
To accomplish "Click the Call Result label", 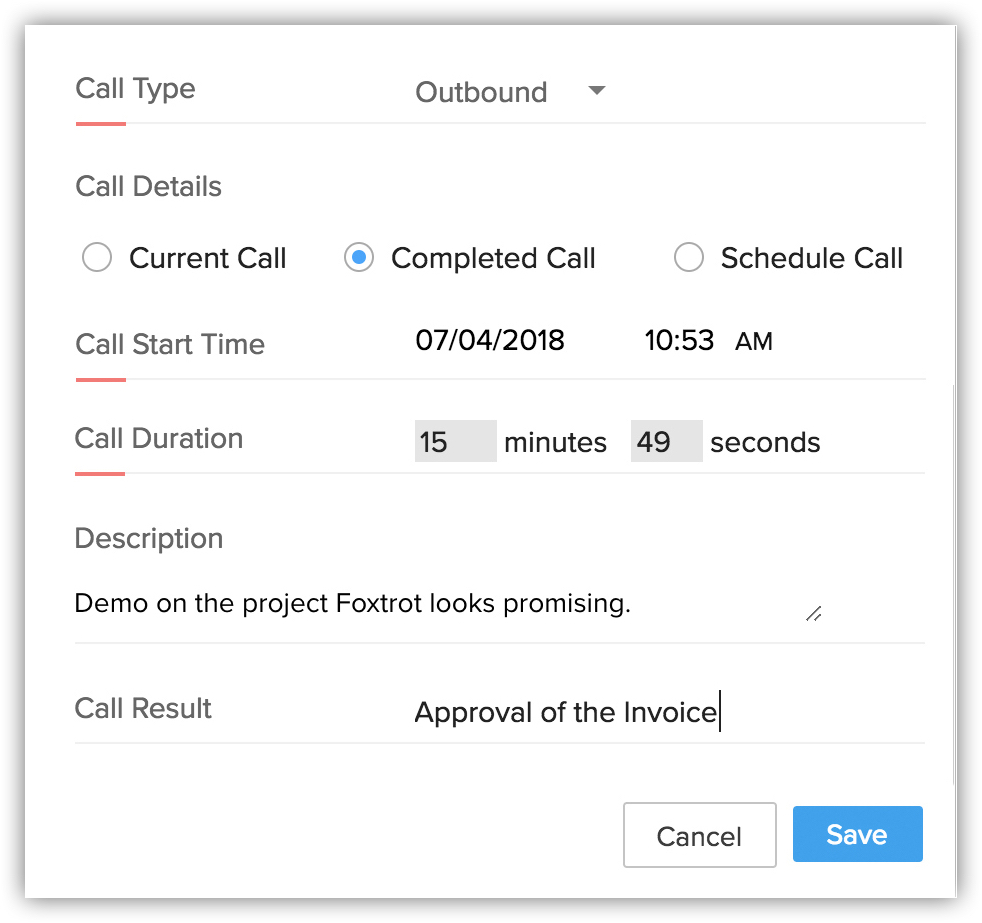I will pos(143,708).
